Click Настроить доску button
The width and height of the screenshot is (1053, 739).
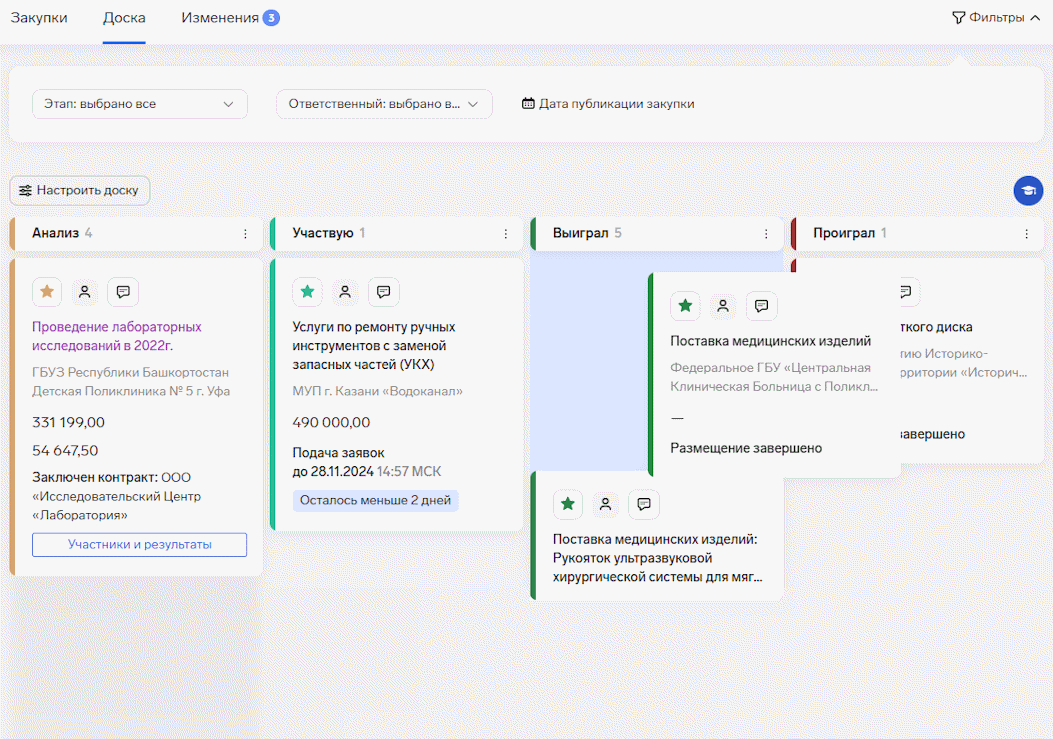point(79,191)
